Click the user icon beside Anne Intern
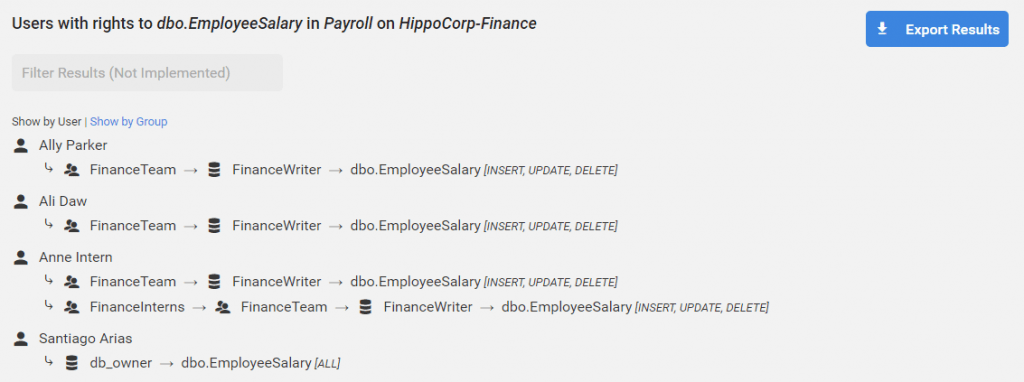1024x382 pixels. pos(21,258)
